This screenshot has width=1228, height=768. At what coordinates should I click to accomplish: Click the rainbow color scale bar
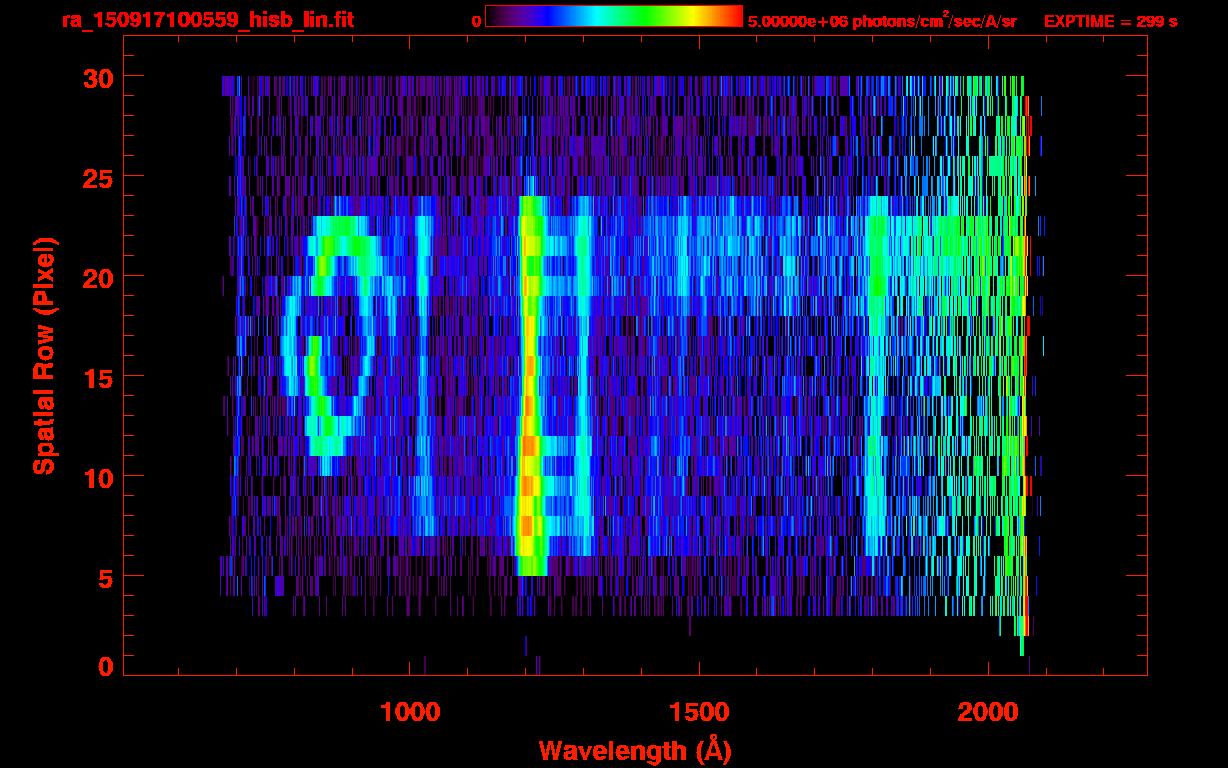614,16
